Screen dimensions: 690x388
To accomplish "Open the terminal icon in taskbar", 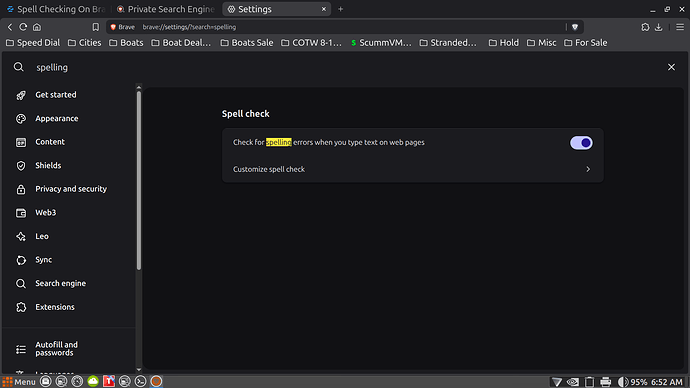I will (x=140, y=381).
